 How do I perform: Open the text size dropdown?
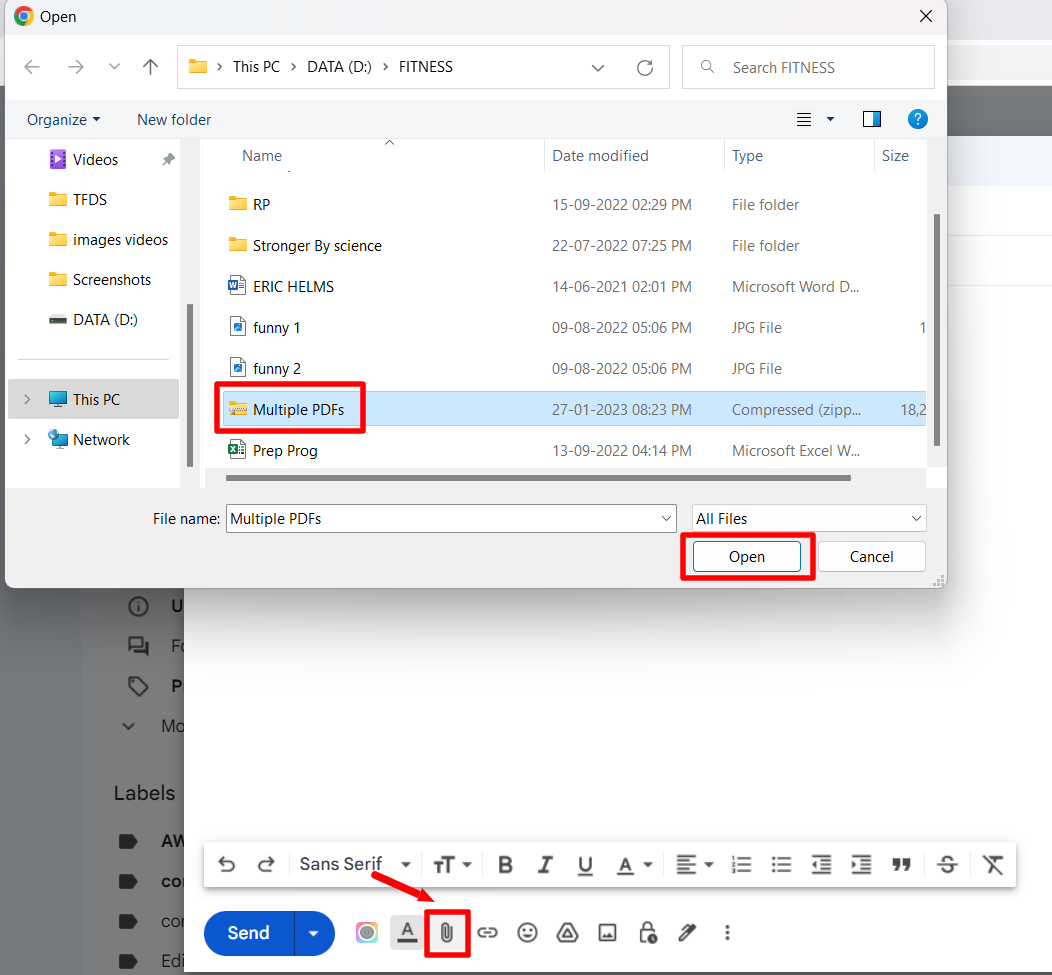pos(452,865)
